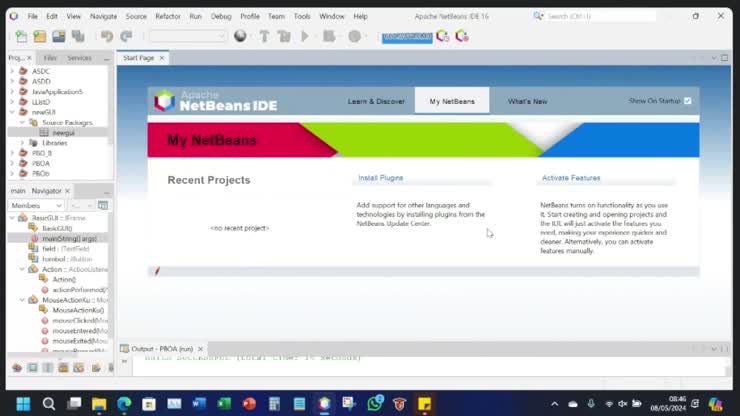Open the Members dropdown in Navigator
The width and height of the screenshot is (740, 416).
pos(36,205)
